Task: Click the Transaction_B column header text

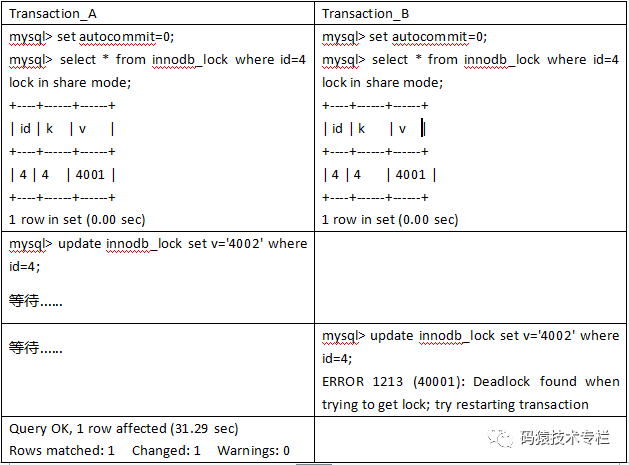Action: click(x=365, y=14)
